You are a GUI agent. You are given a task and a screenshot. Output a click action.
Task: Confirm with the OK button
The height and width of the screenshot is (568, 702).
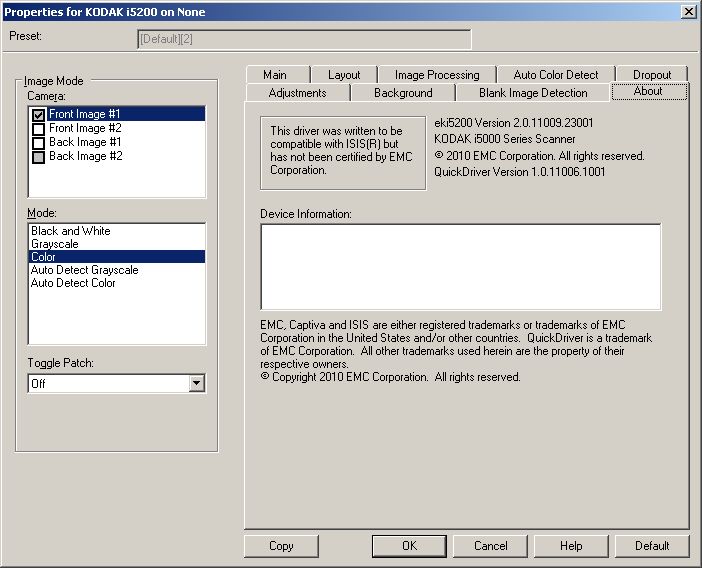(x=409, y=546)
